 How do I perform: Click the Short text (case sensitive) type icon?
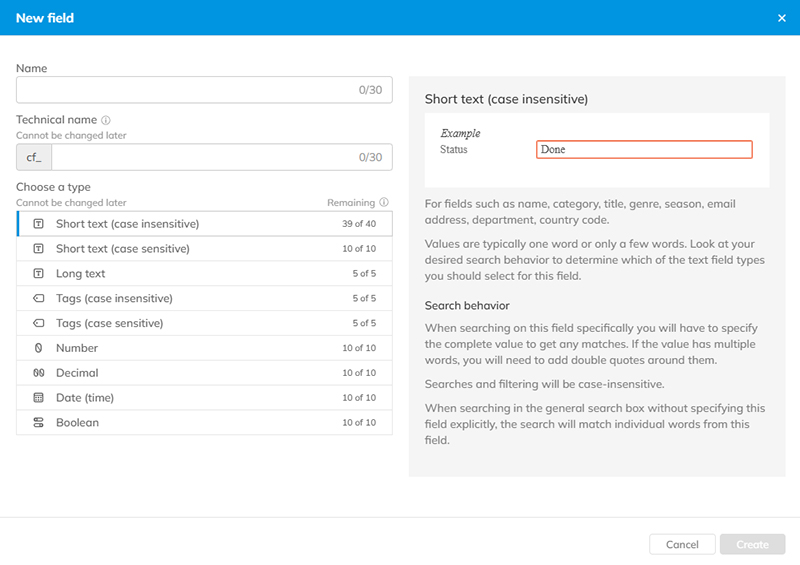point(38,249)
